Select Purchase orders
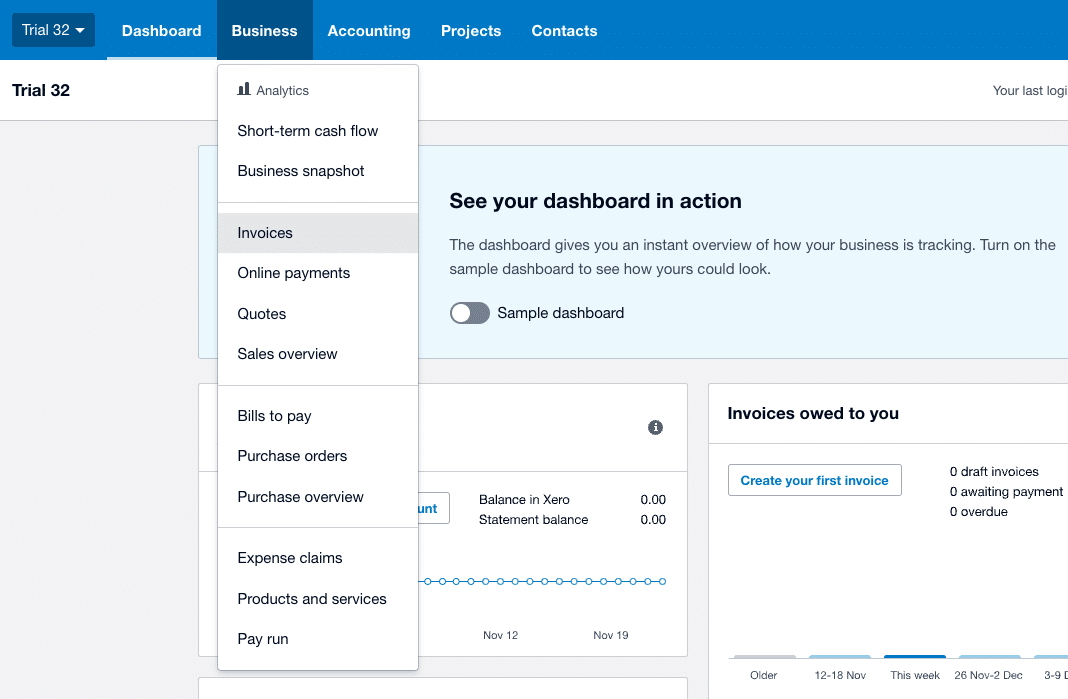The width and height of the screenshot is (1068, 699). tap(317, 456)
